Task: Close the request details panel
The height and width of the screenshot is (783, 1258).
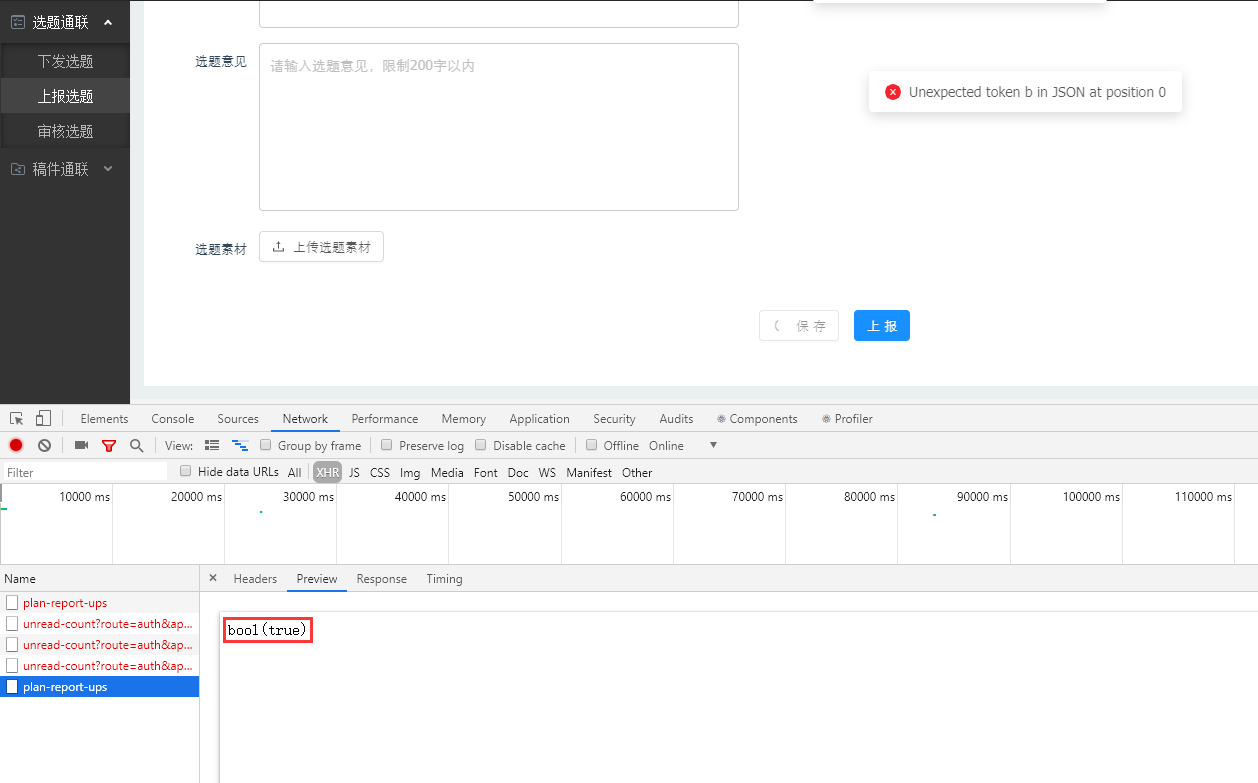Action: 213,578
